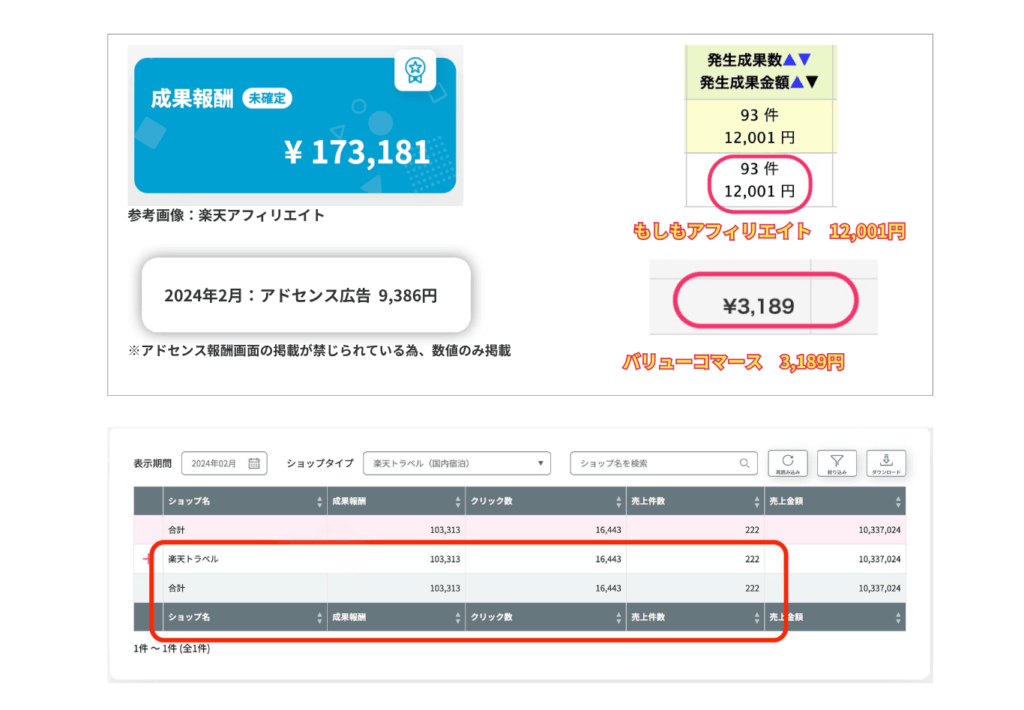The image size is (1024, 710).
Task: Sort 発生成果数 ascending with blue up arrow
Action: coord(789,60)
